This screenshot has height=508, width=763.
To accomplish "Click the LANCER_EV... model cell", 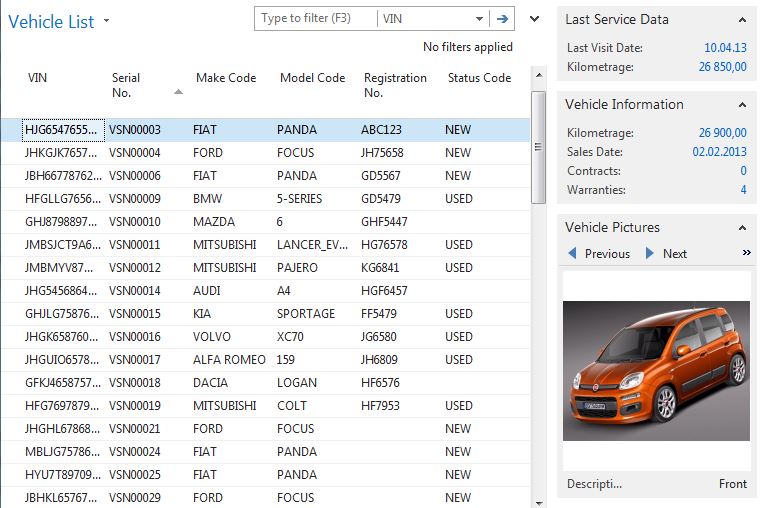I will [312, 245].
